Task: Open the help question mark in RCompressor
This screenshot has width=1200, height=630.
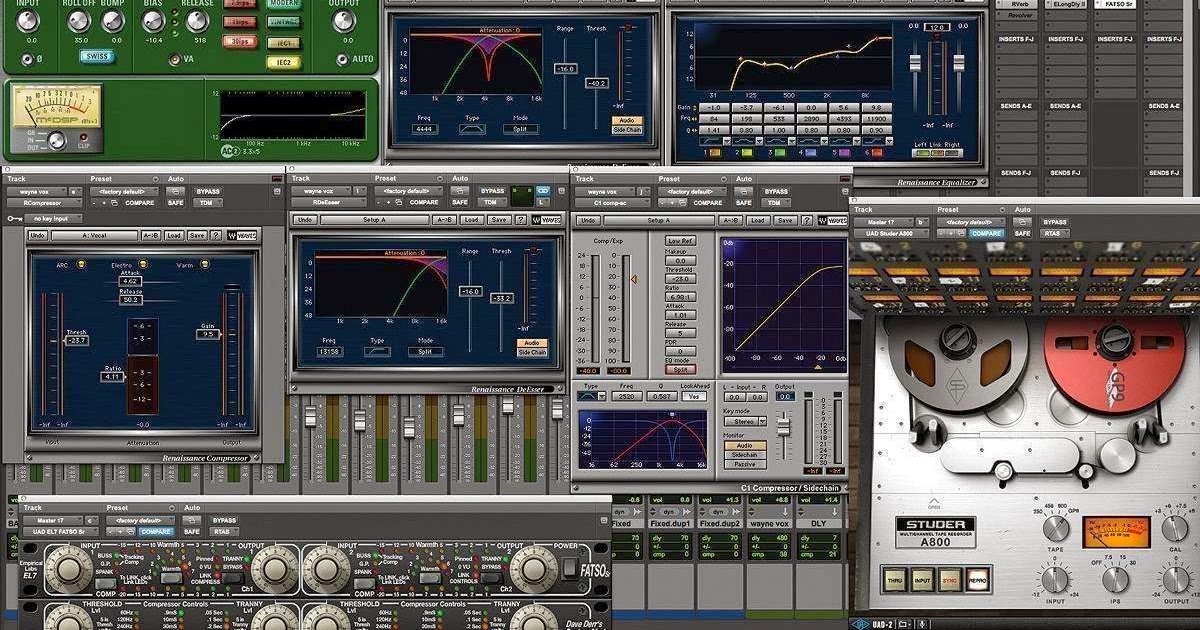Action: pyautogui.click(x=216, y=236)
